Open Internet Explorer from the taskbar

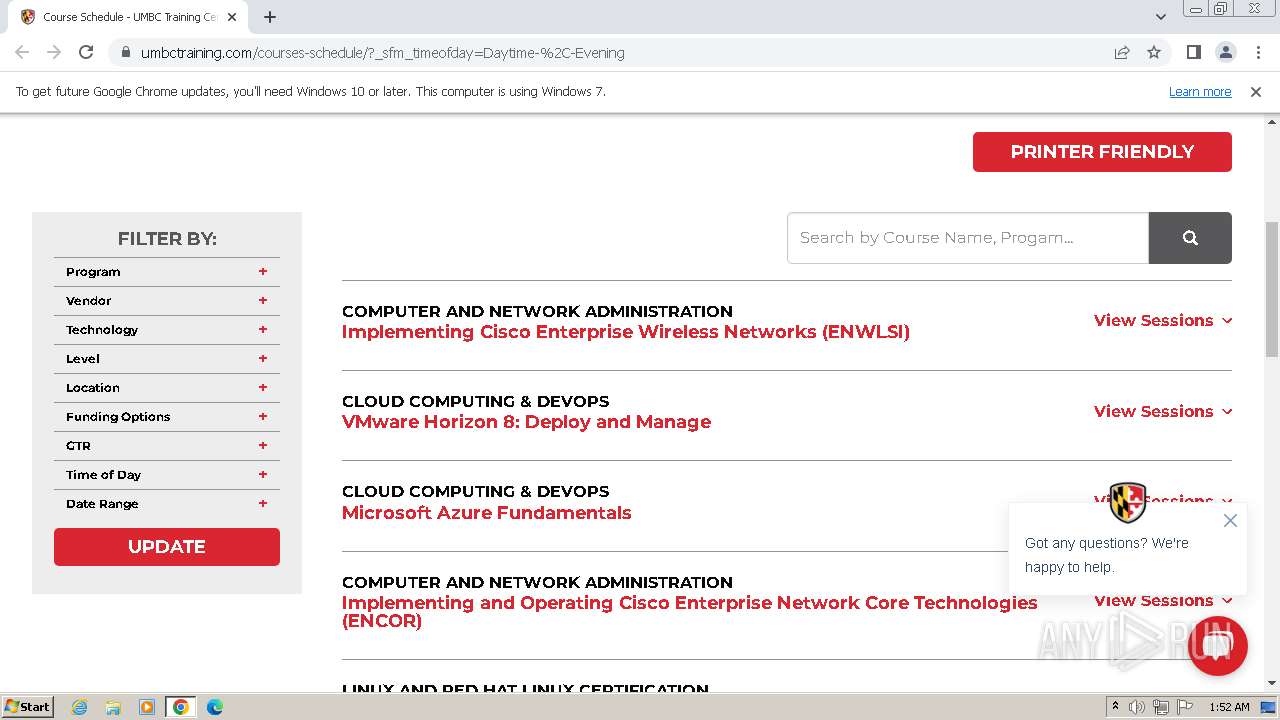click(x=79, y=707)
